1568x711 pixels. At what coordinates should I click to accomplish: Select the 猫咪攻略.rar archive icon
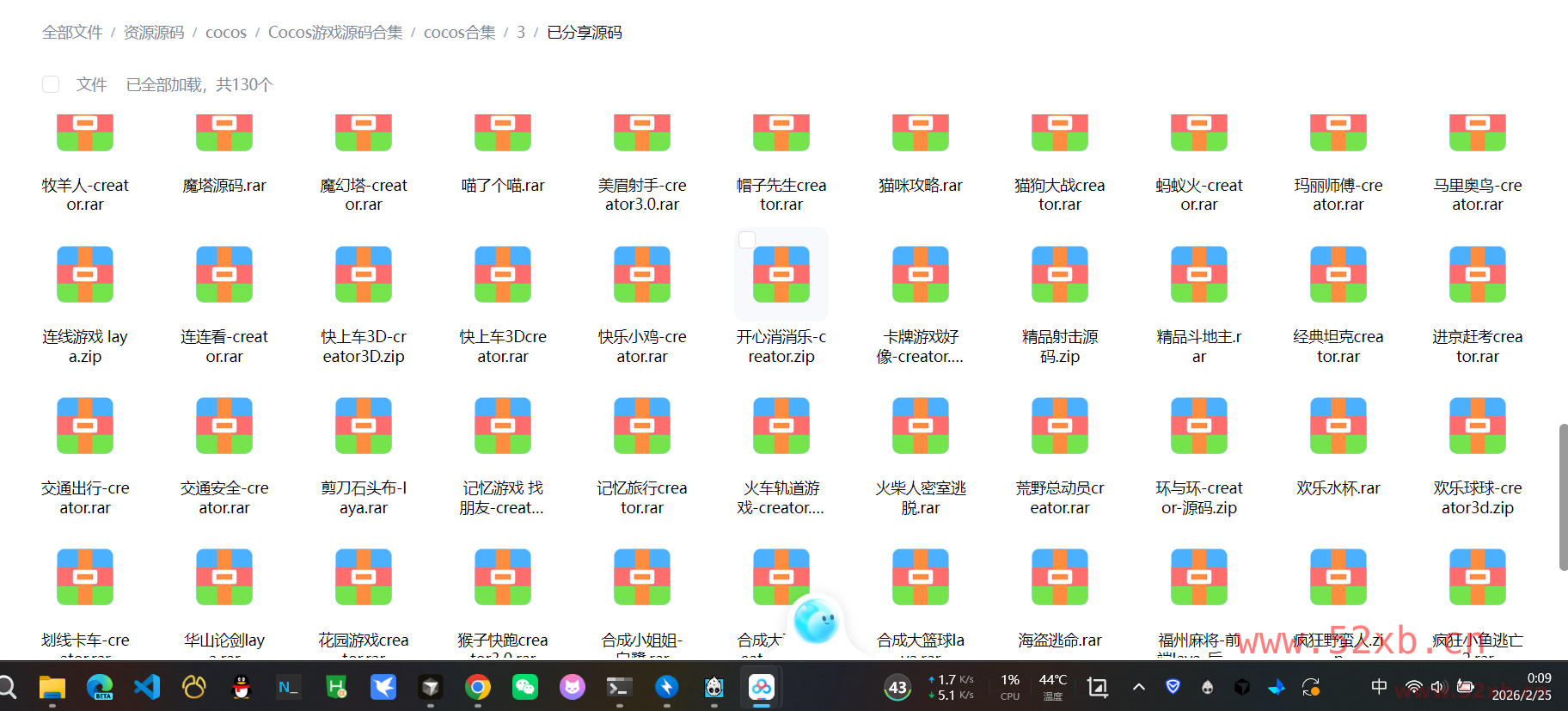tap(921, 132)
